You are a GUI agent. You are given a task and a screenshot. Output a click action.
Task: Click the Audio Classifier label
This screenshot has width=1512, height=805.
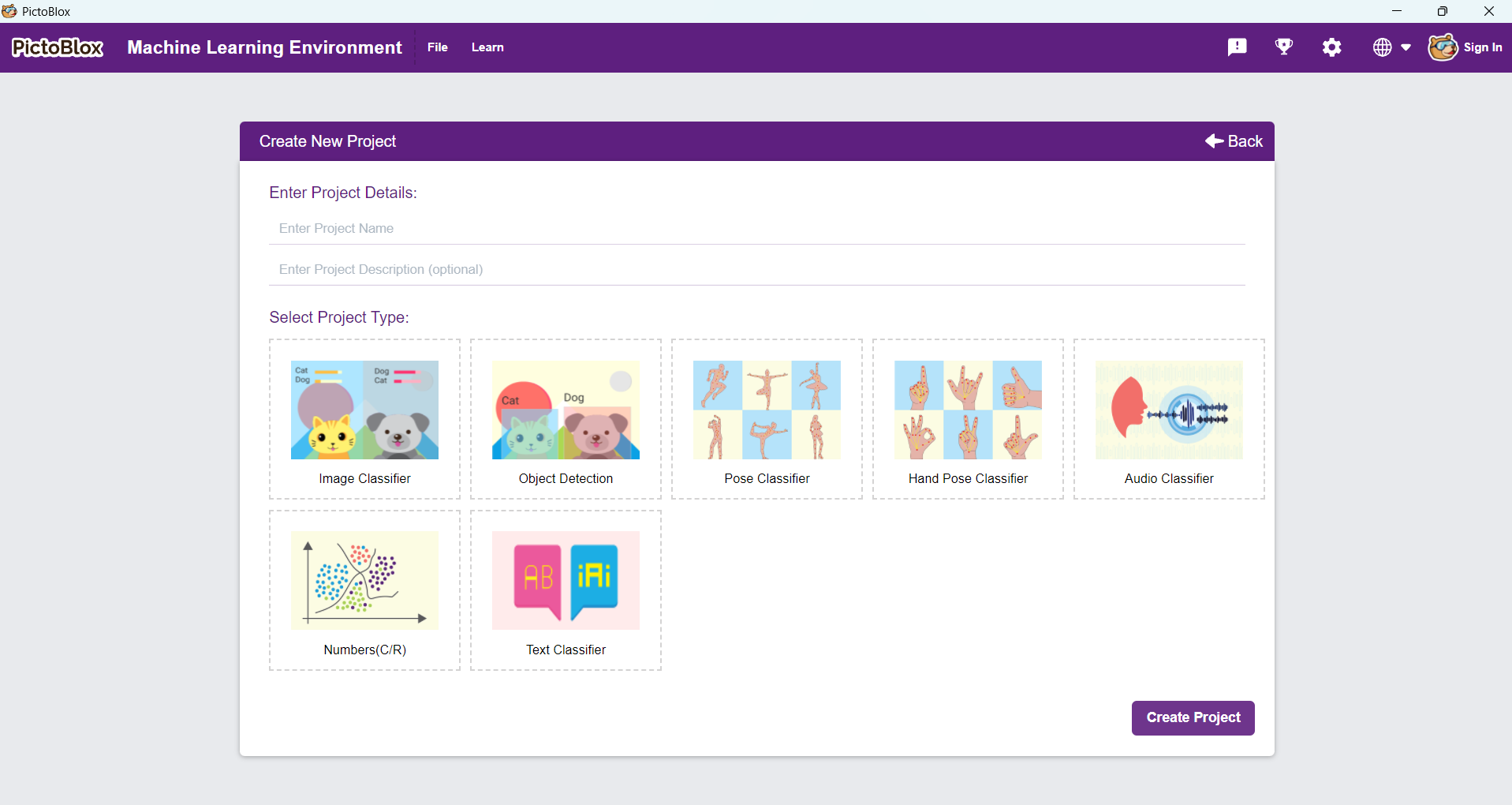[1169, 479]
